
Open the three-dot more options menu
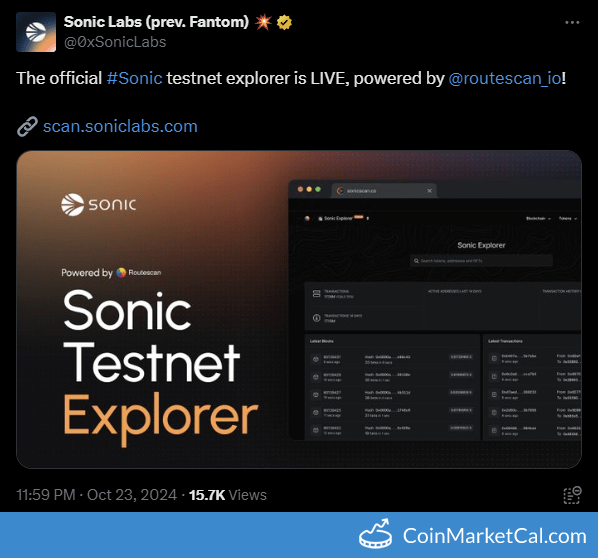[572, 23]
